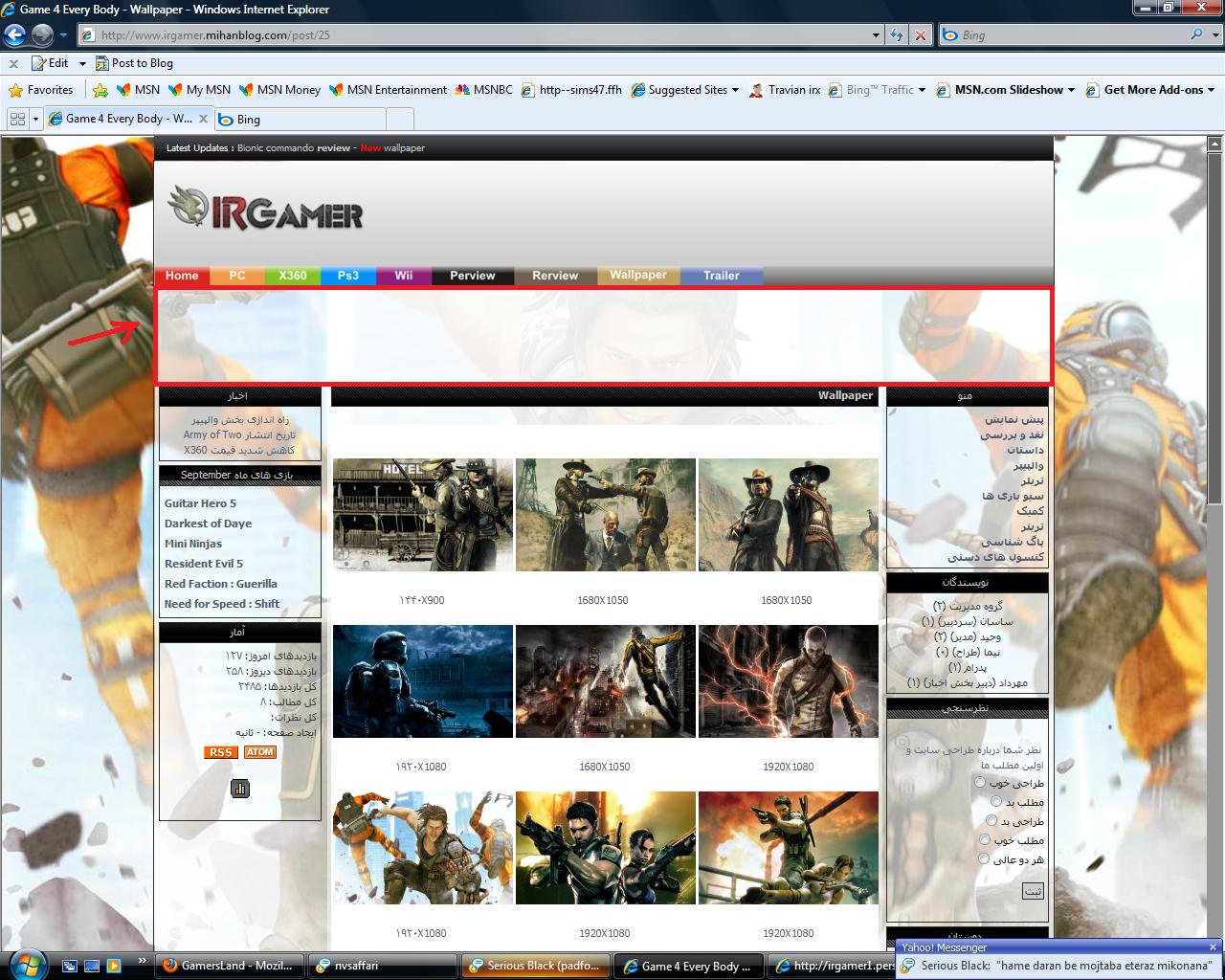The width and height of the screenshot is (1225, 980).
Task: Click the site statistics counter icon
Action: click(x=240, y=788)
